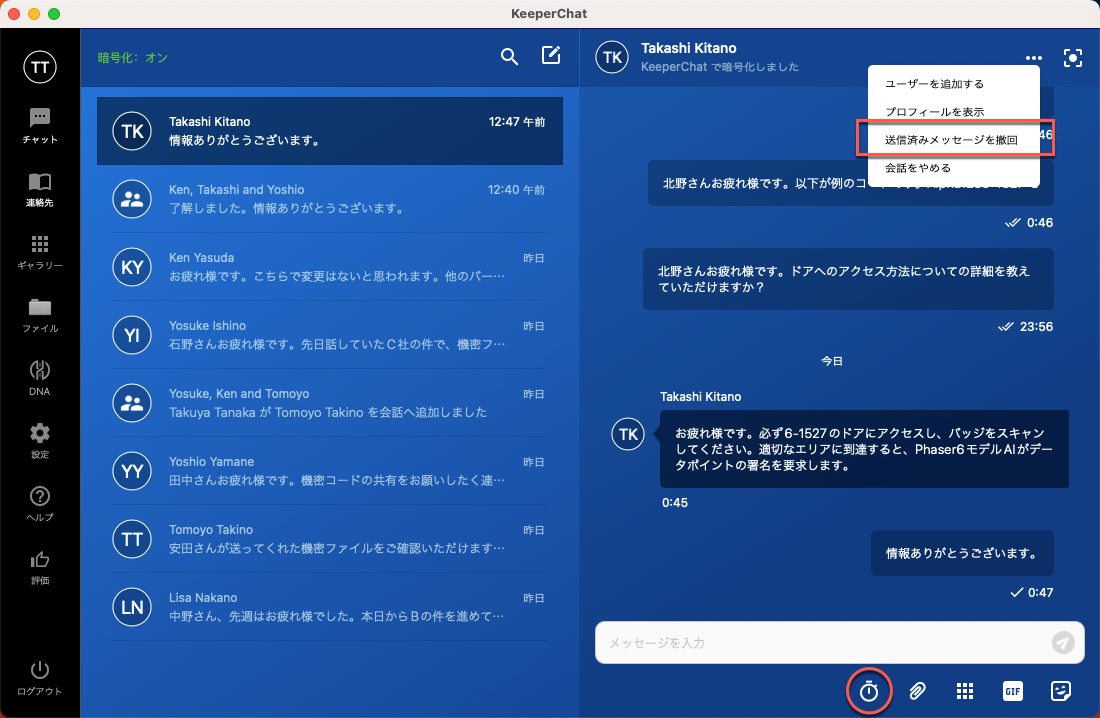Select プロフィールを表示 menu option

click(935, 112)
